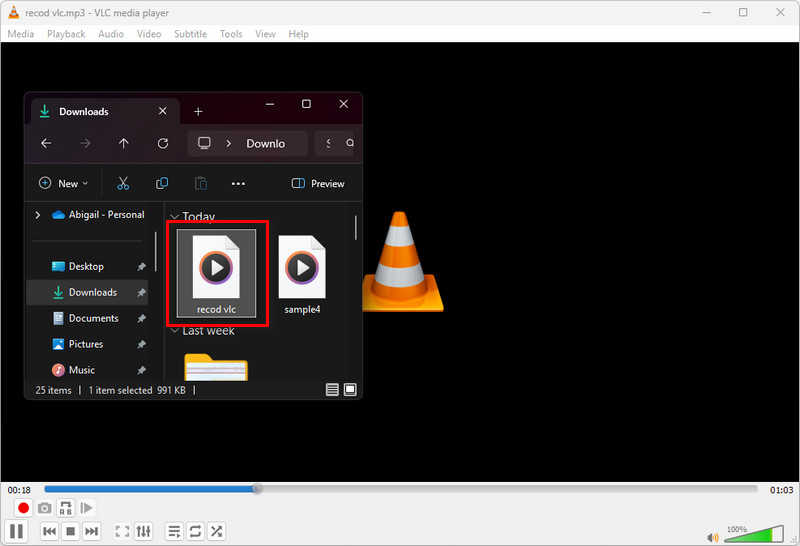Open the Tools menu
The width and height of the screenshot is (800, 546).
point(231,34)
